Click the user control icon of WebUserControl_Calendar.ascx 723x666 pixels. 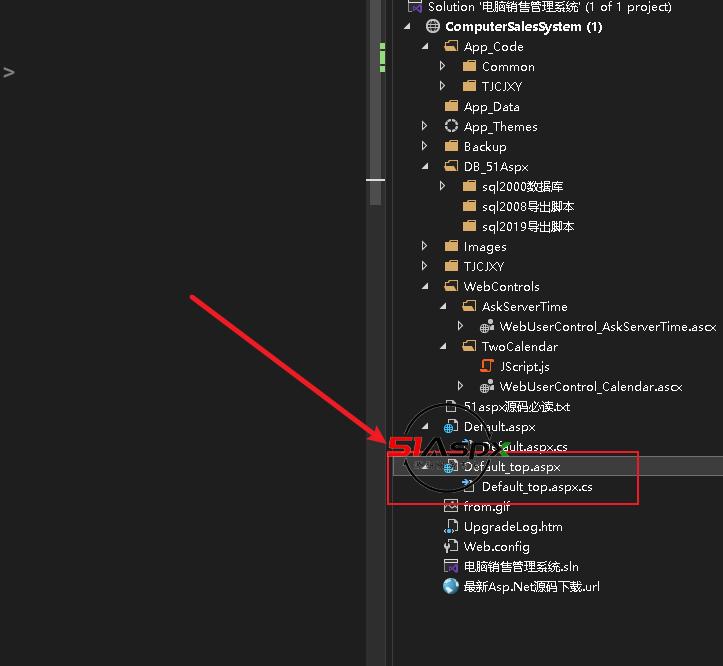point(487,386)
